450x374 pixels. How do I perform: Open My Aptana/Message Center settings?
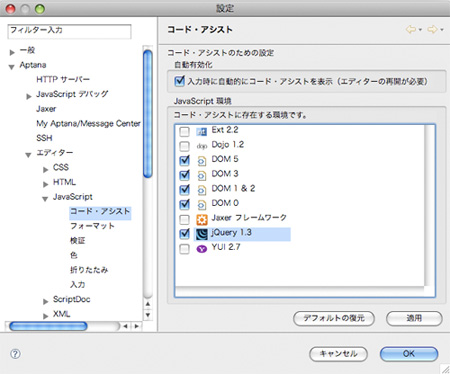(88, 123)
